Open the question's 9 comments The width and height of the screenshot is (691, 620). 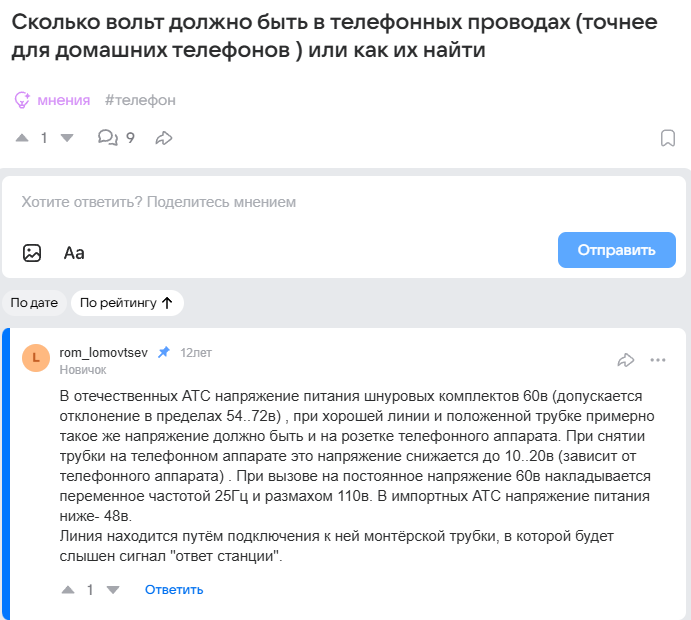[115, 138]
